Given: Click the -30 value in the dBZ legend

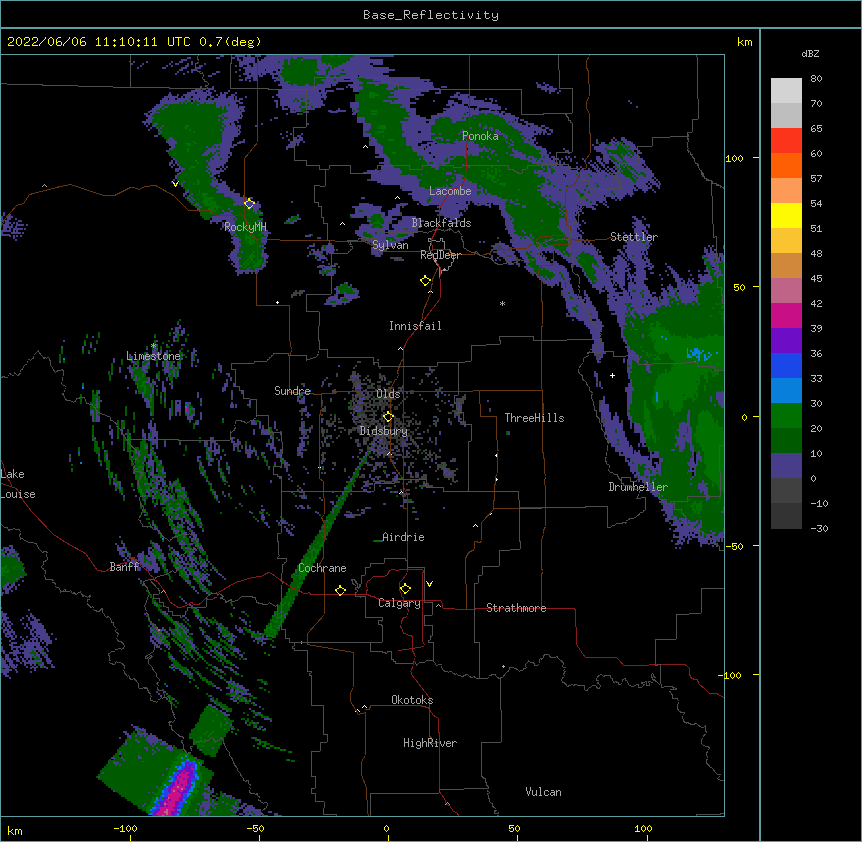Looking at the screenshot, I should coord(819,528).
